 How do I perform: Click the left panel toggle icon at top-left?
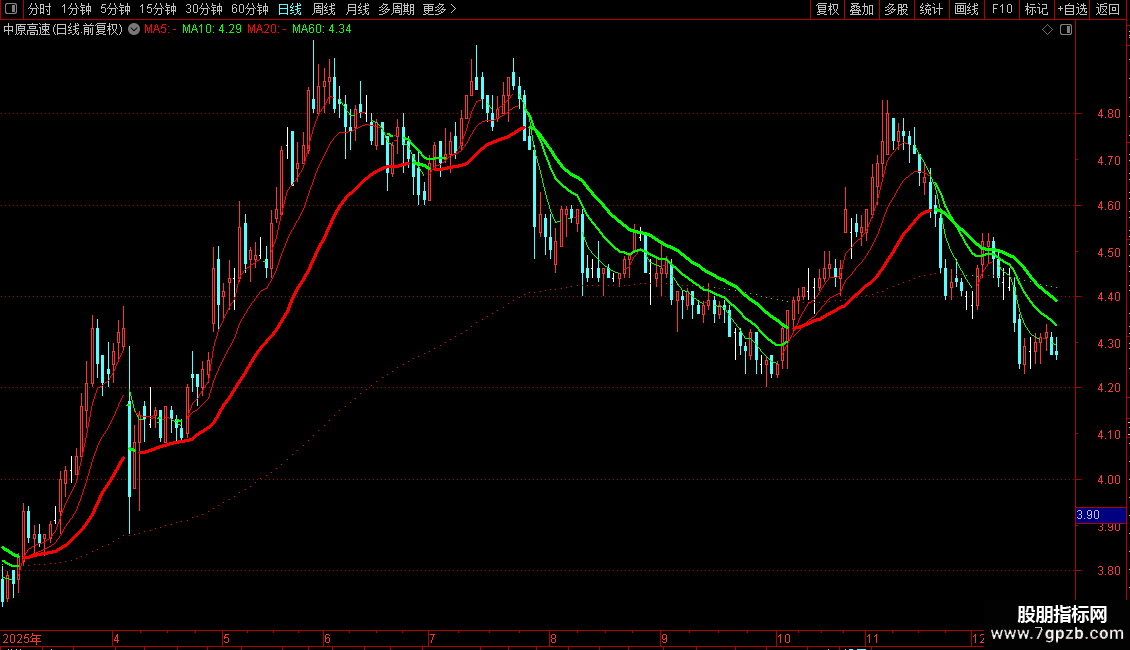pos(11,9)
